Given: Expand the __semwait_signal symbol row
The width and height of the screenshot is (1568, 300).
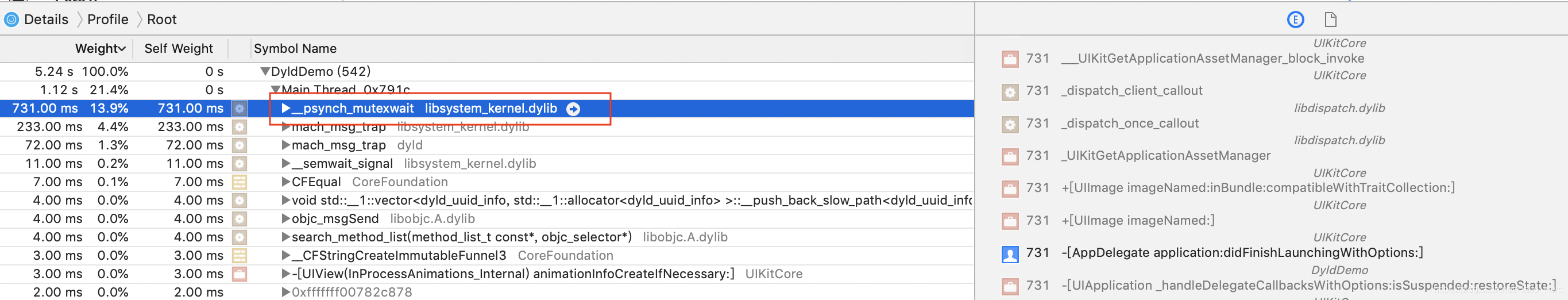Looking at the screenshot, I should (285, 163).
